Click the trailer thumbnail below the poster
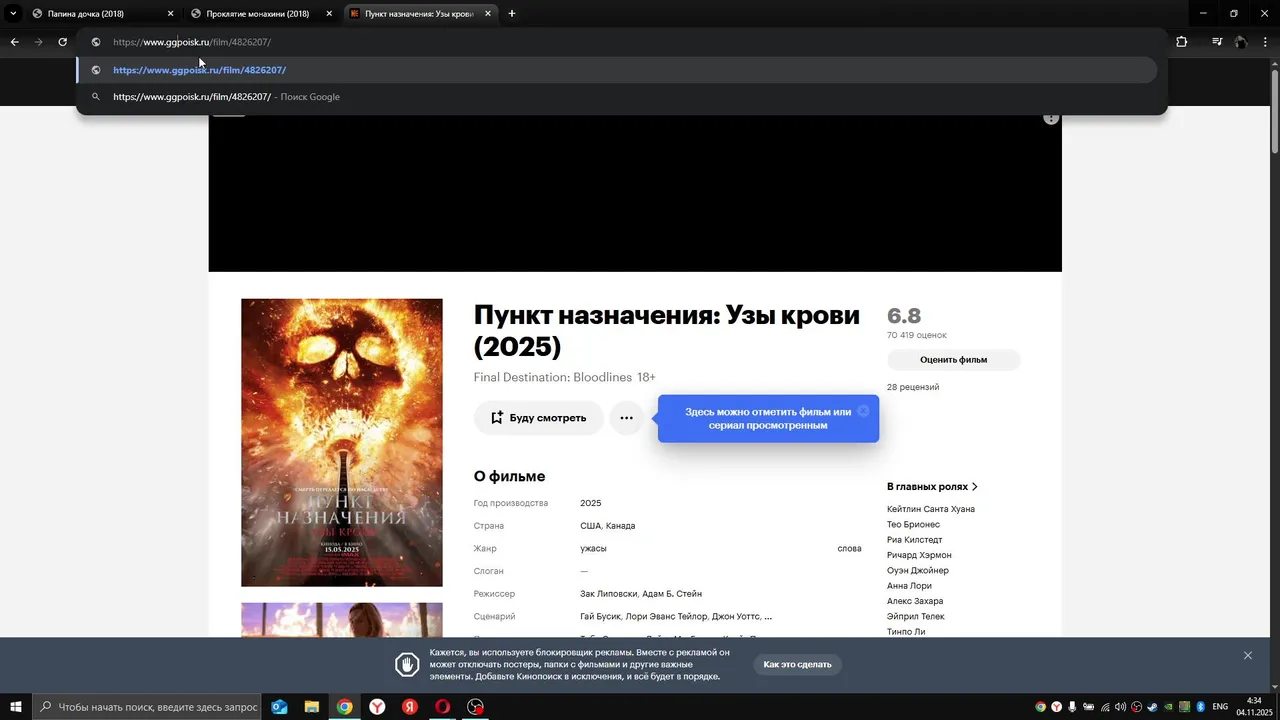 coord(342,620)
